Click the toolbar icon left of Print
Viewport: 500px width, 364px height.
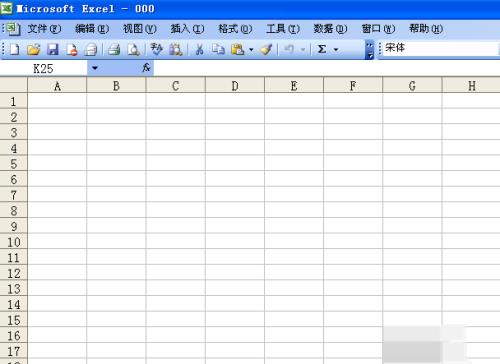click(90, 50)
